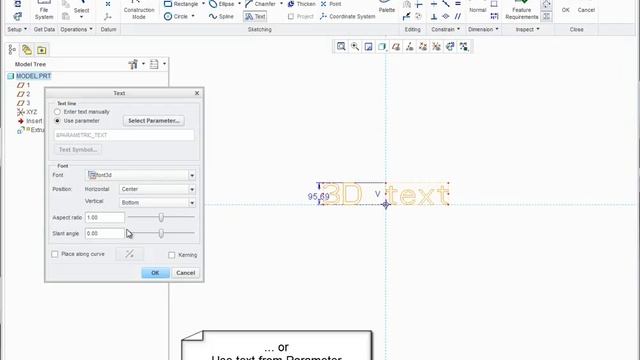The width and height of the screenshot is (640, 360).
Task: Expand Chamfer tool dropdown arrow
Action: [281, 4]
